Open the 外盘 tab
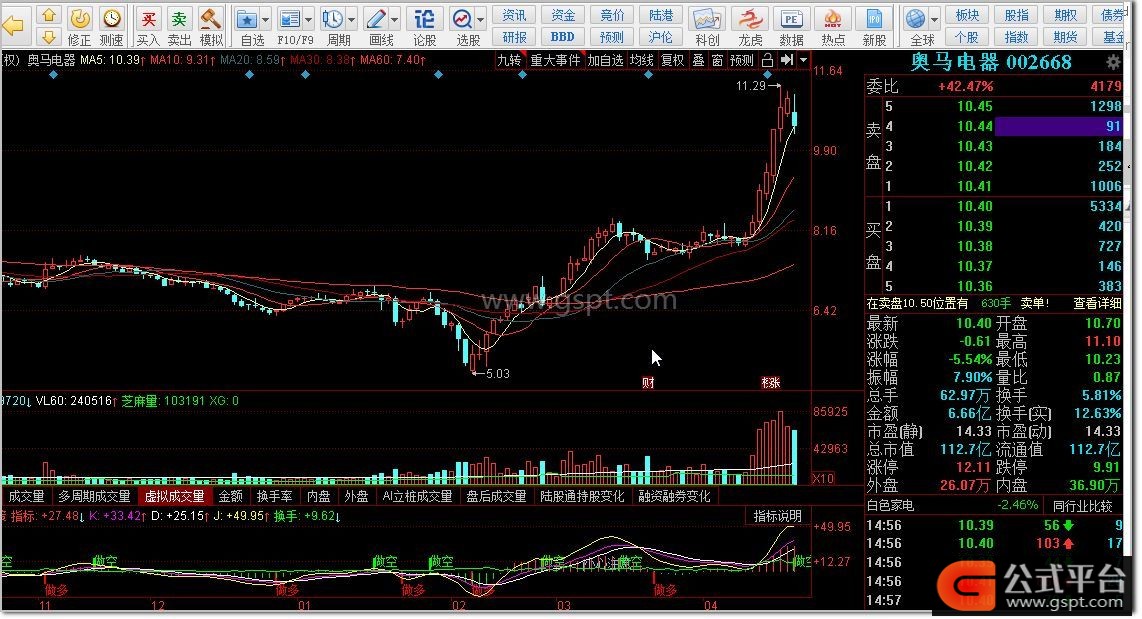The image size is (1142, 619). click(356, 497)
